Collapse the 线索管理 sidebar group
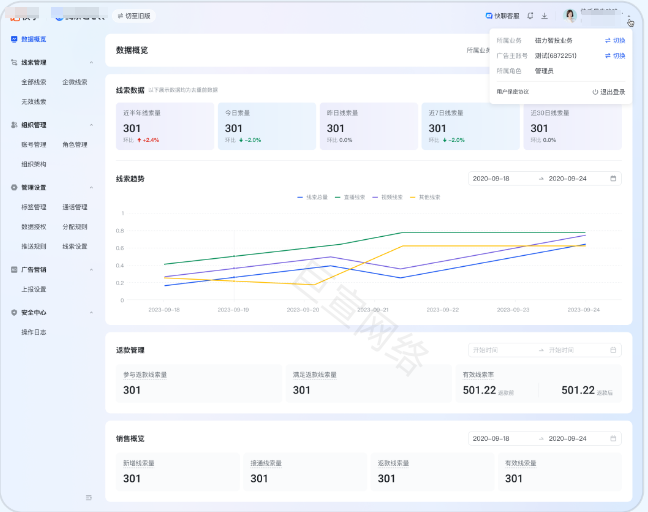 pos(91,62)
